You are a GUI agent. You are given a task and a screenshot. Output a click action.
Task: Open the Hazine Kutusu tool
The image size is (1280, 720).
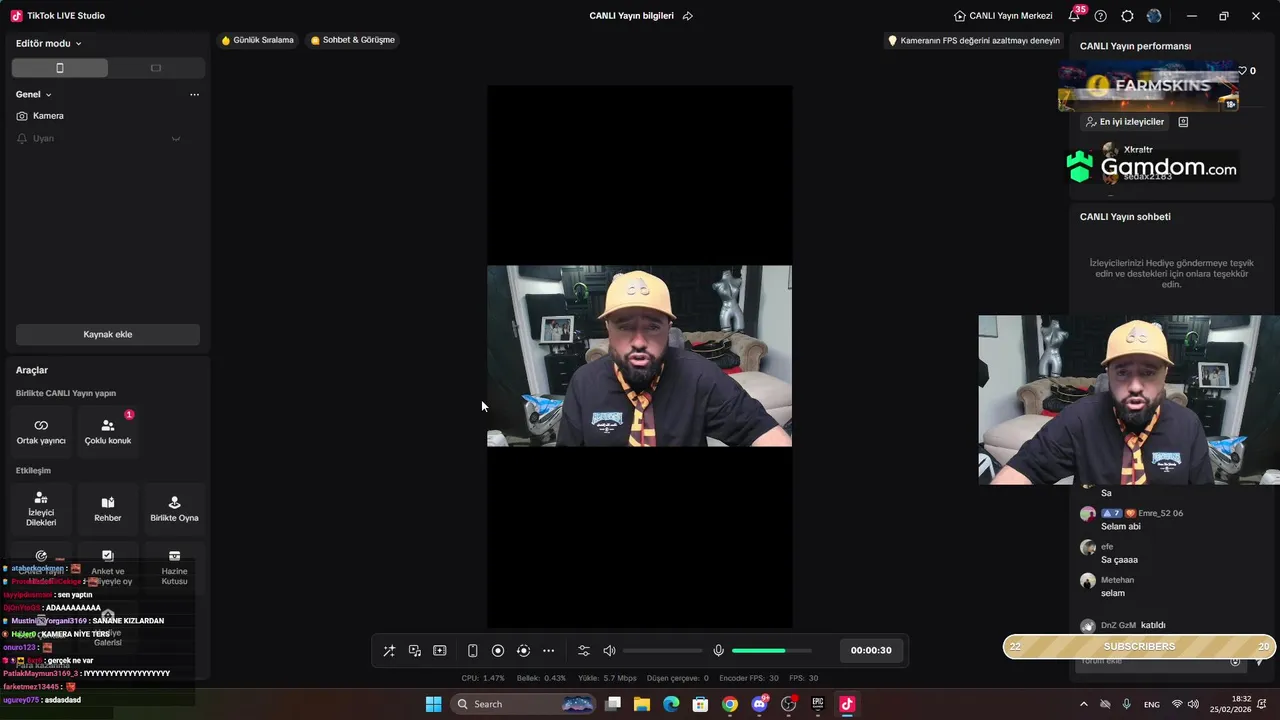click(174, 567)
